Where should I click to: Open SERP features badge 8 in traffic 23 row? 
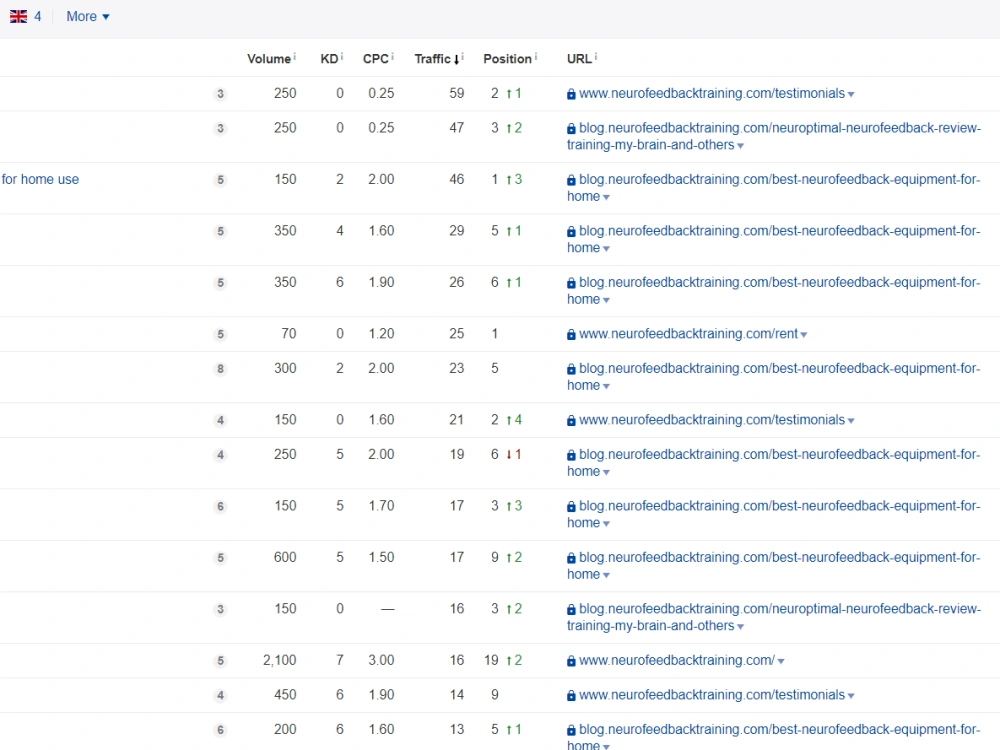pyautogui.click(x=220, y=369)
